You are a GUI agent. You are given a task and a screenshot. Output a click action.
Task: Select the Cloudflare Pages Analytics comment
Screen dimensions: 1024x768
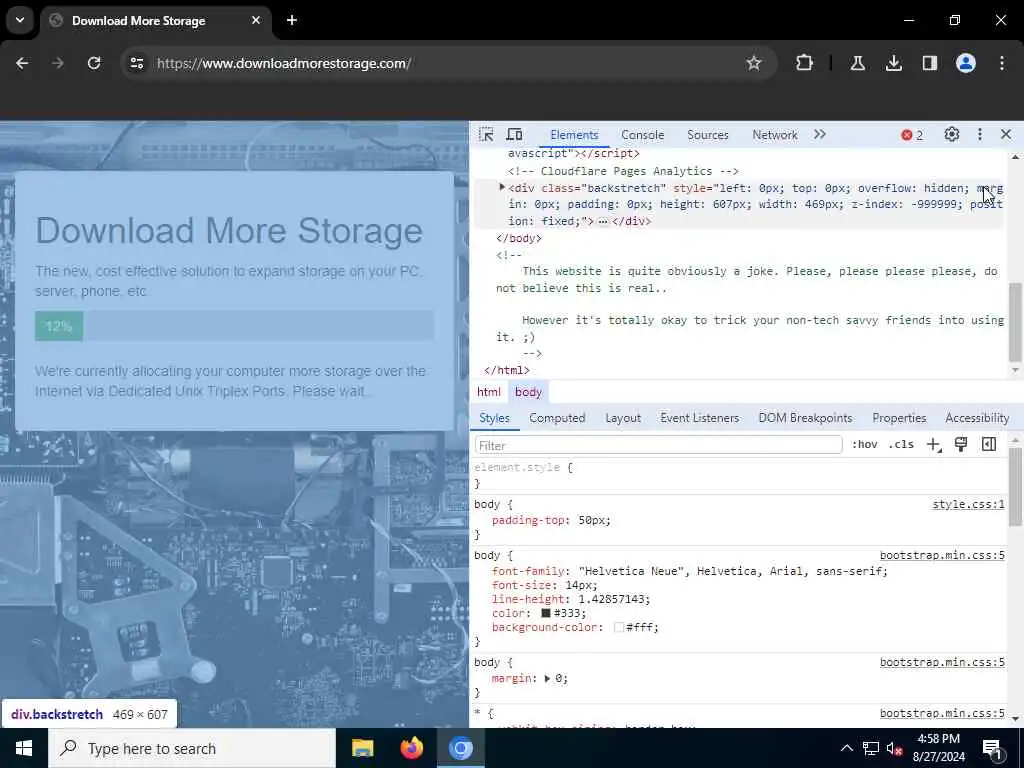[x=623, y=171]
